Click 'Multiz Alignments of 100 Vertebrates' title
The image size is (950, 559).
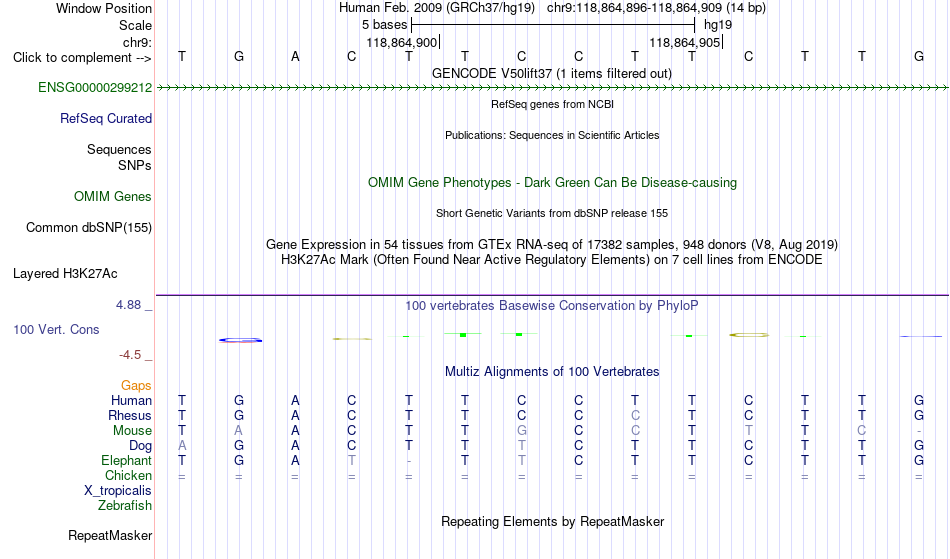click(x=552, y=372)
